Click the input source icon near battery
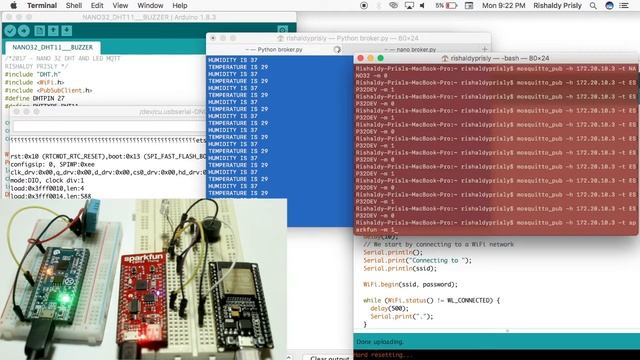The width and height of the screenshot is (640, 360). (469, 6)
